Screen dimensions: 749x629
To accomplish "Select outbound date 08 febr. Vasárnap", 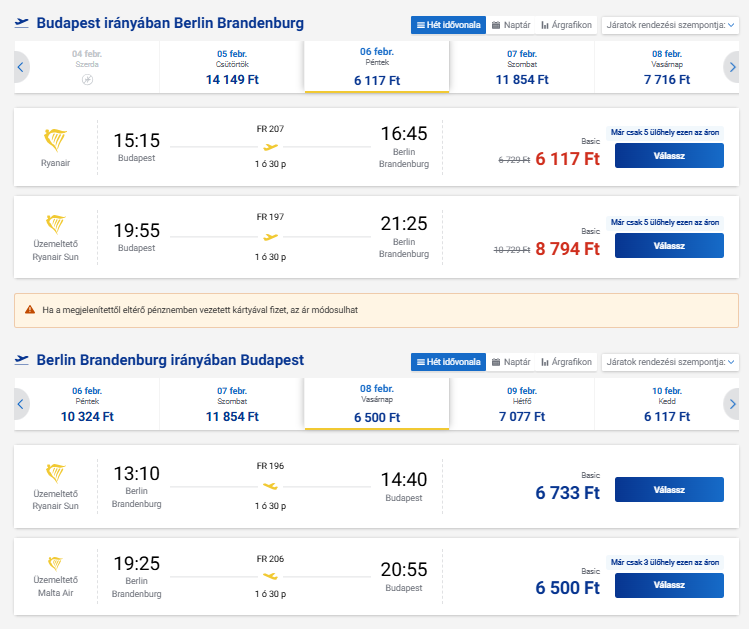I will [x=667, y=67].
